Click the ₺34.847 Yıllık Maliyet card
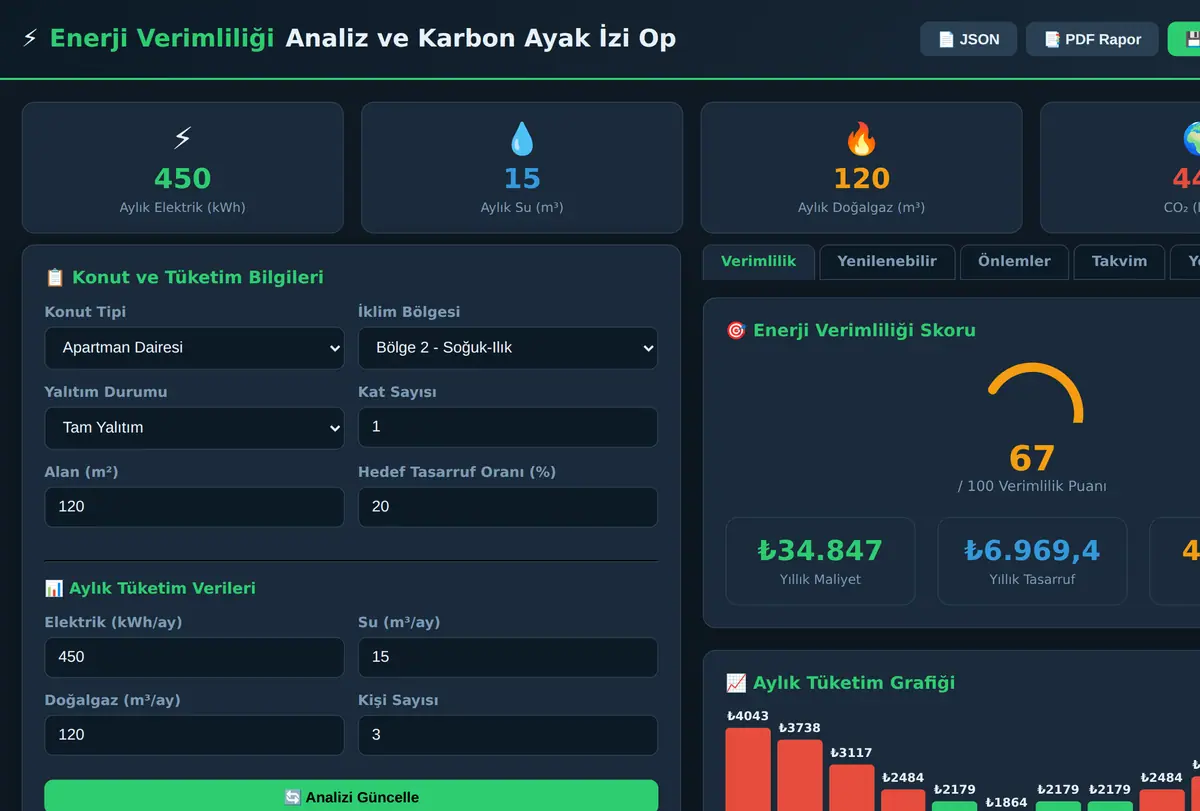This screenshot has height=811, width=1200. coord(820,561)
